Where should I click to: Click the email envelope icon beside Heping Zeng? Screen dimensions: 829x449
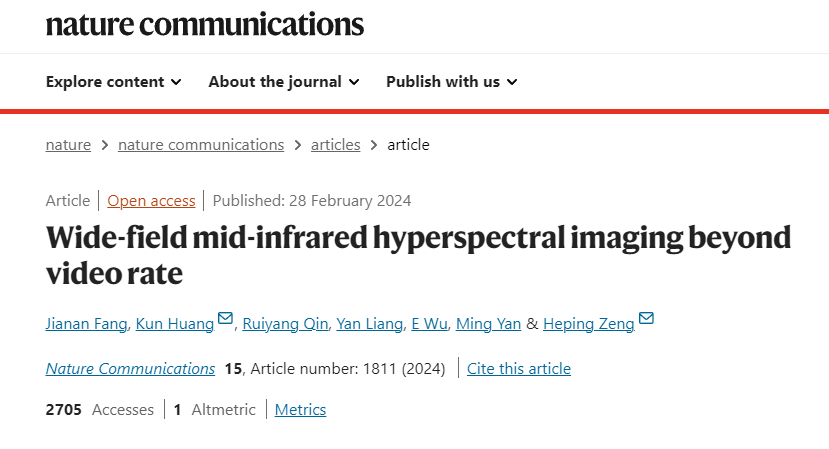pos(646,318)
